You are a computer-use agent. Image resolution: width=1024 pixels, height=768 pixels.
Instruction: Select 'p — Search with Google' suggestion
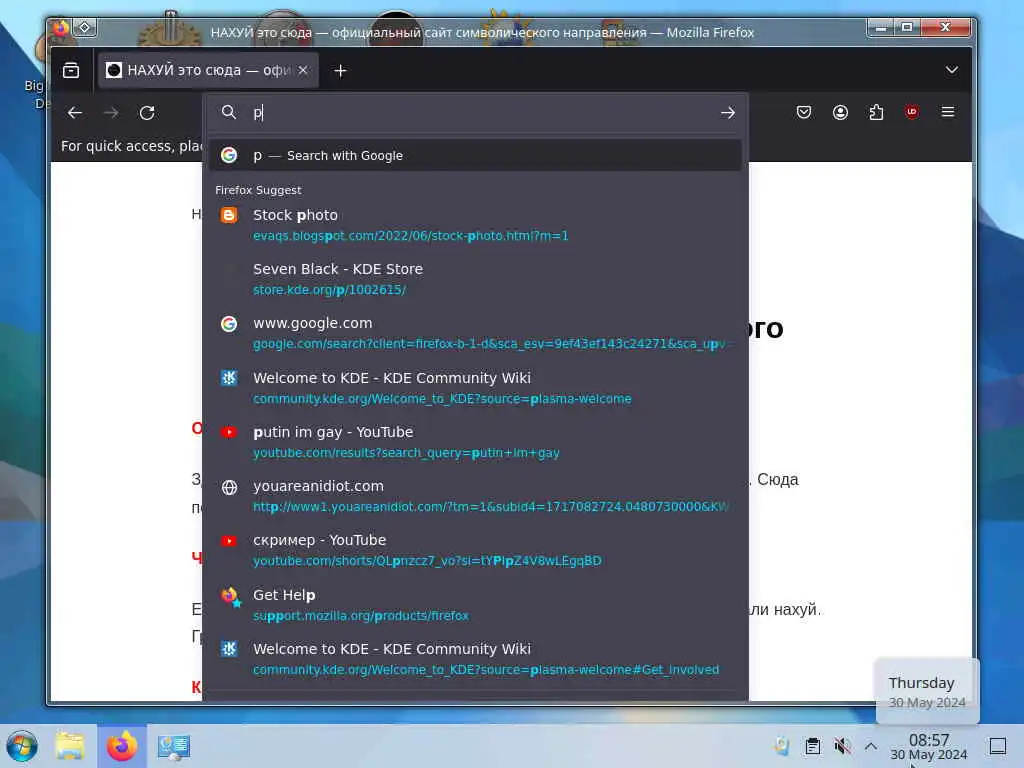475,155
